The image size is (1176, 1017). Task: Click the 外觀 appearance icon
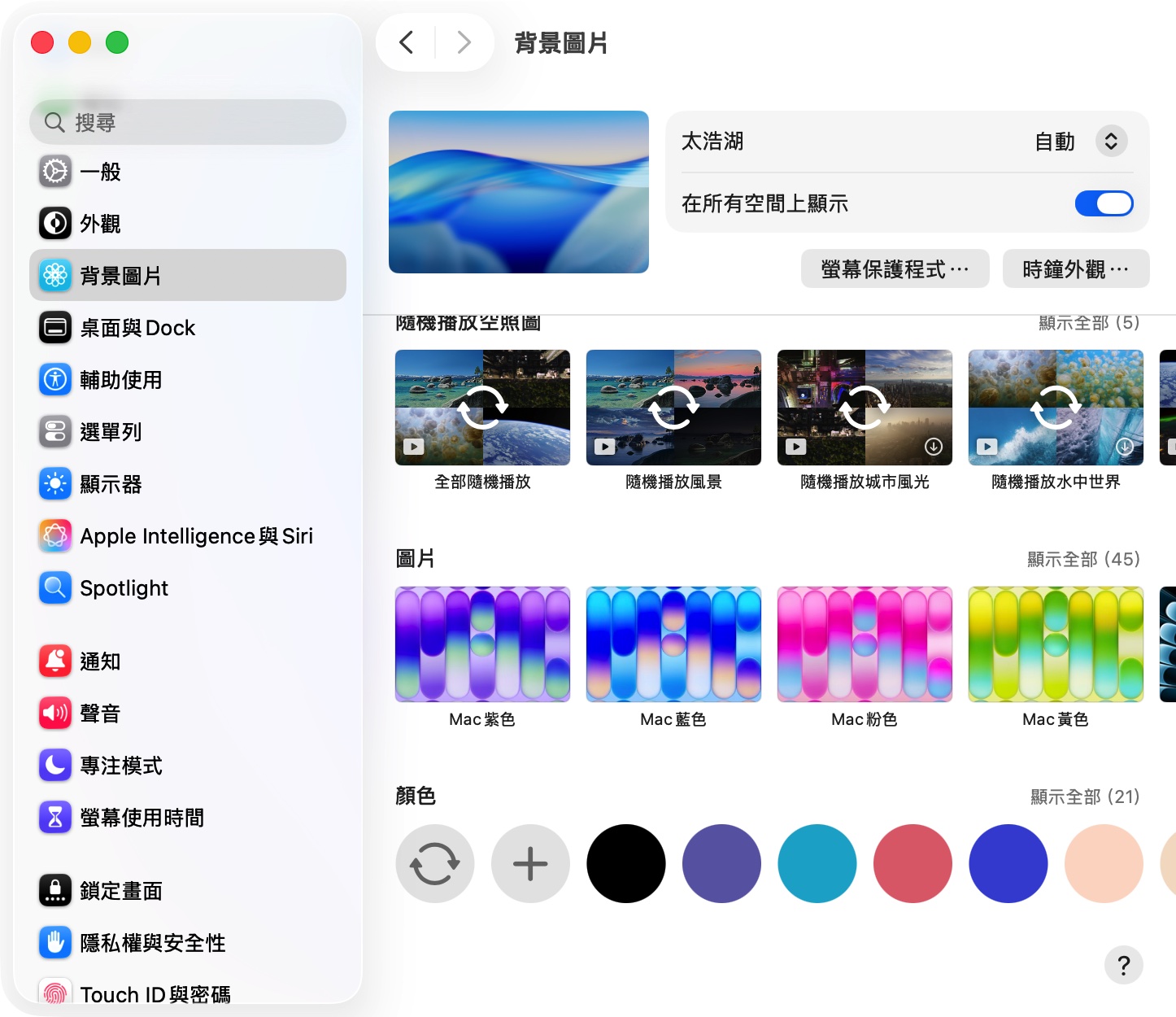coord(55,223)
